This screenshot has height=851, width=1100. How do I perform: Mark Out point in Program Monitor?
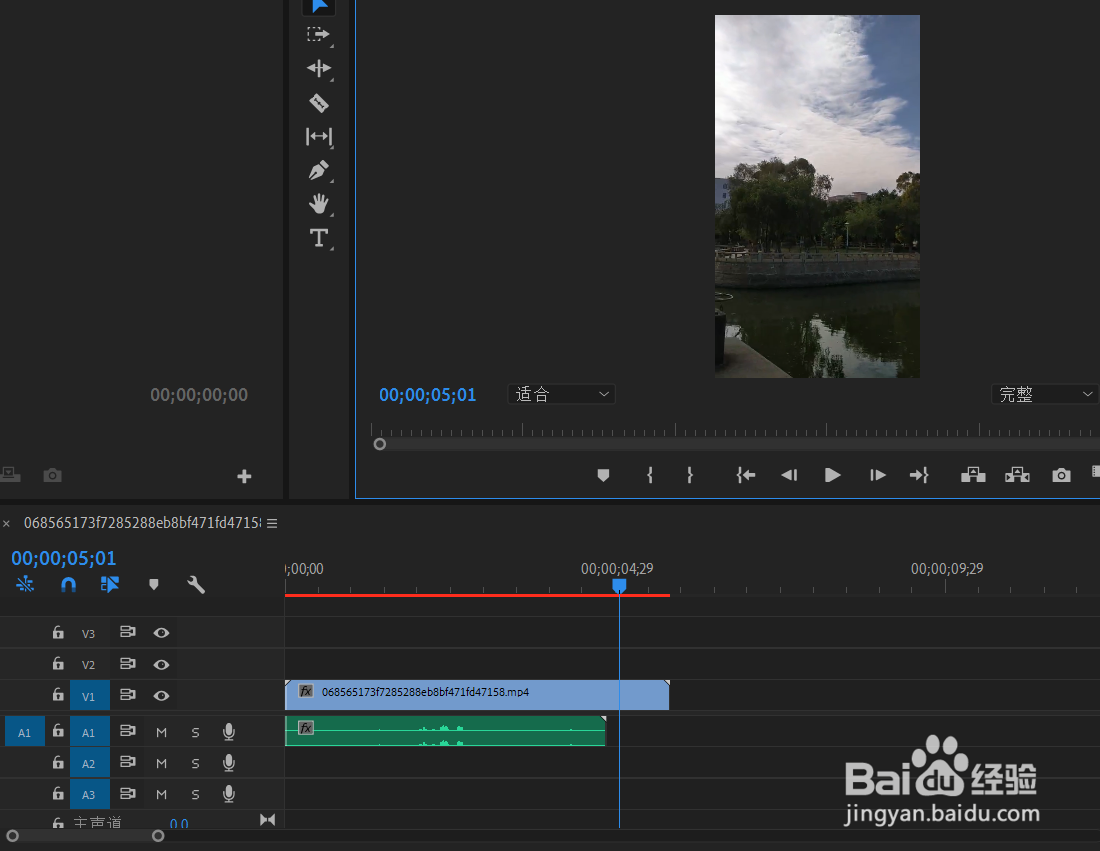pos(690,476)
